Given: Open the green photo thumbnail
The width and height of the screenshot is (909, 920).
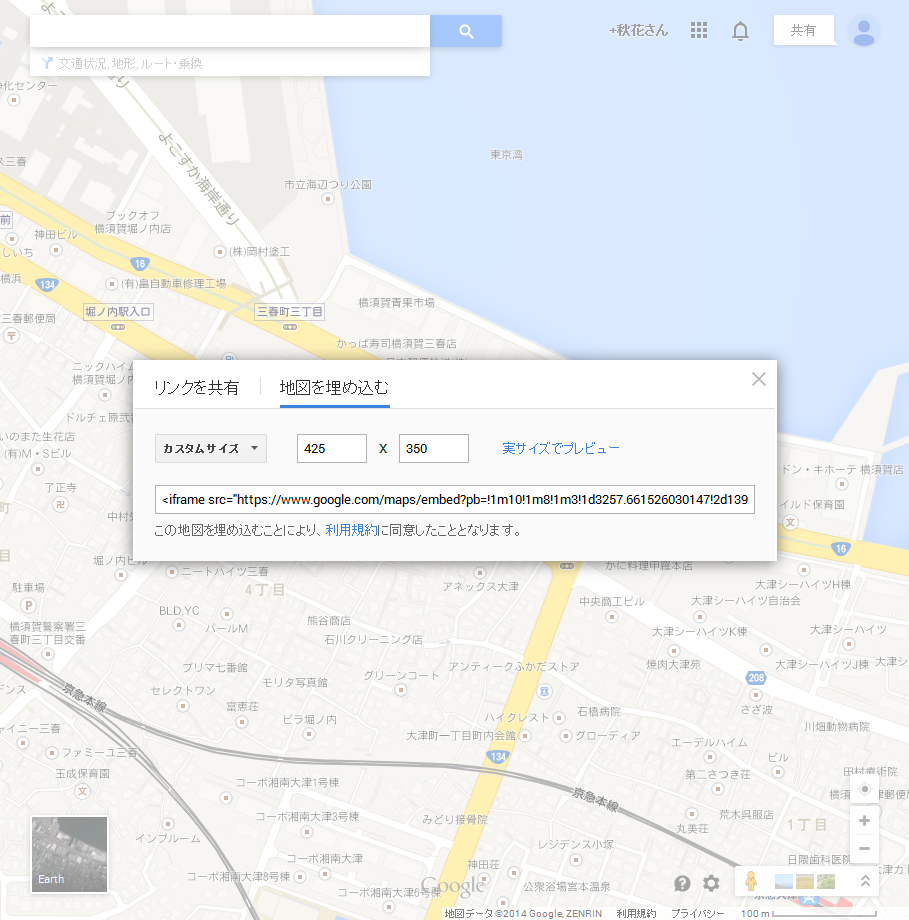Looking at the screenshot, I should click(x=826, y=881).
